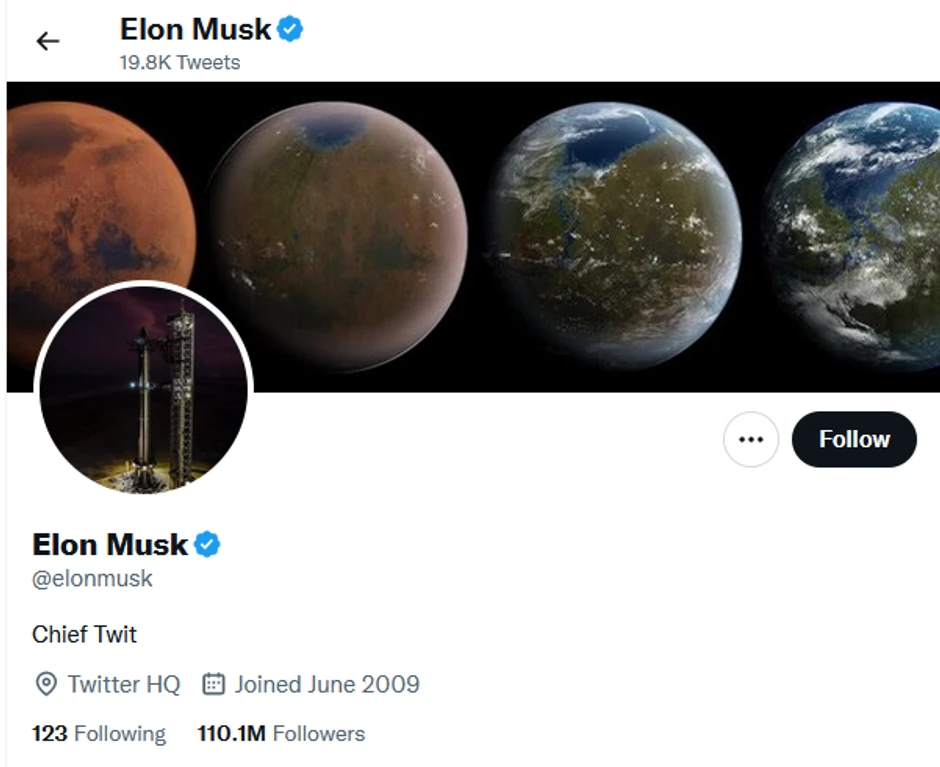Click the Twitter HQ location text
Viewport: 940px width, 767px height.
[123, 684]
